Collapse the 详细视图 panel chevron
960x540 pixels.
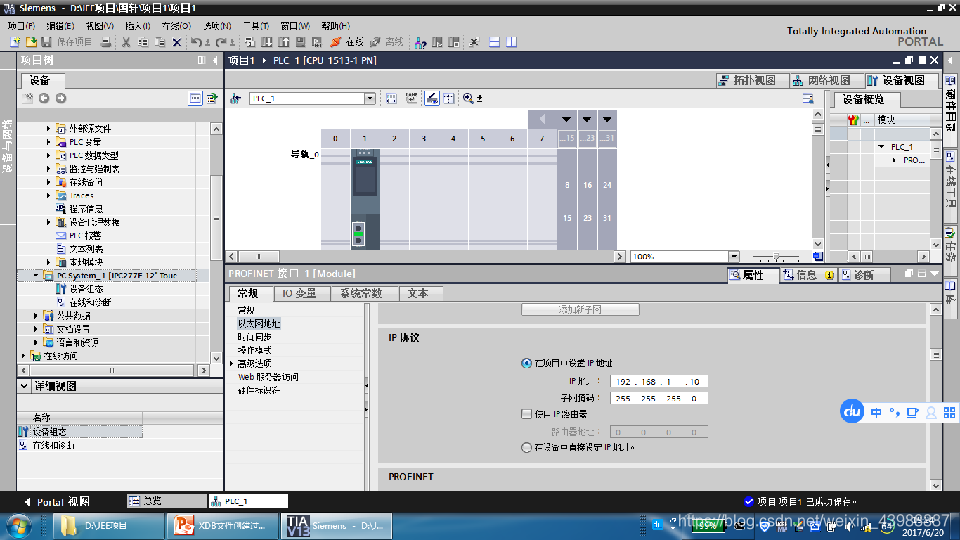[24, 386]
